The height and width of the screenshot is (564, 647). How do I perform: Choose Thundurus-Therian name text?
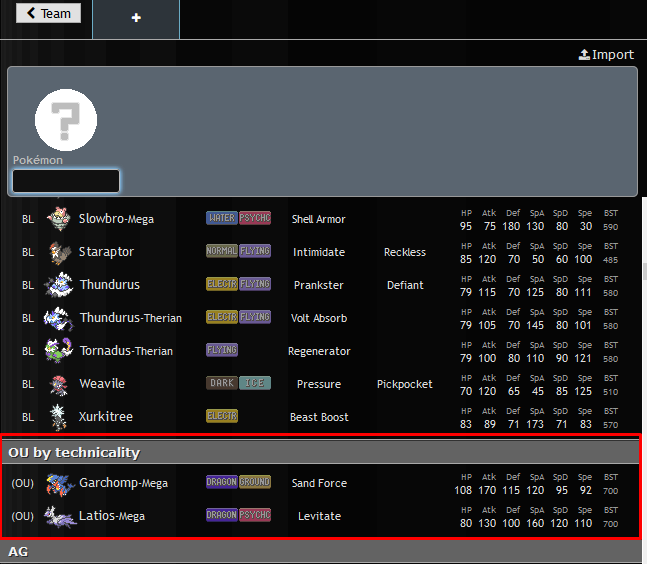[131, 318]
